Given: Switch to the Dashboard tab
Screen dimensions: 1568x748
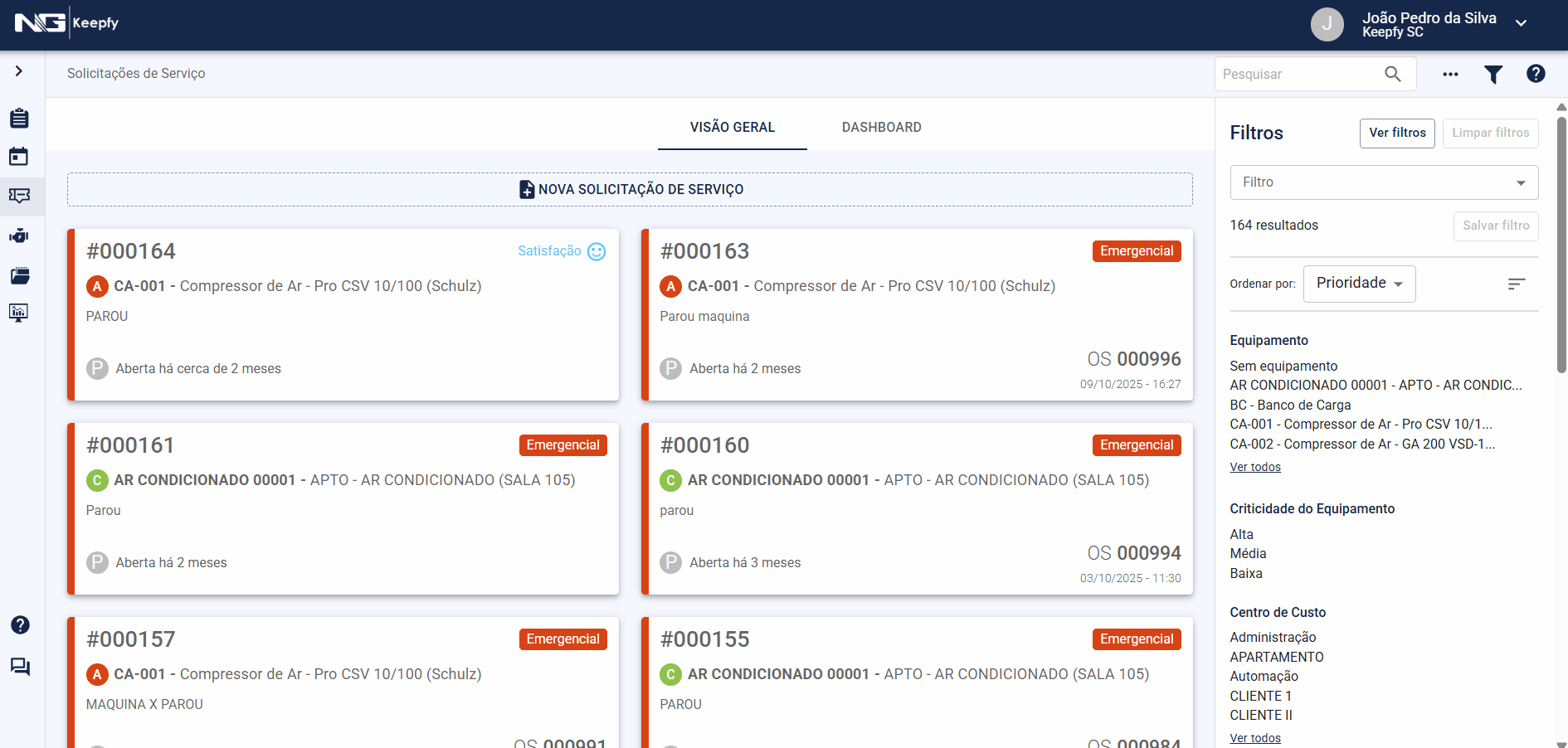Looking at the screenshot, I should click(x=881, y=127).
